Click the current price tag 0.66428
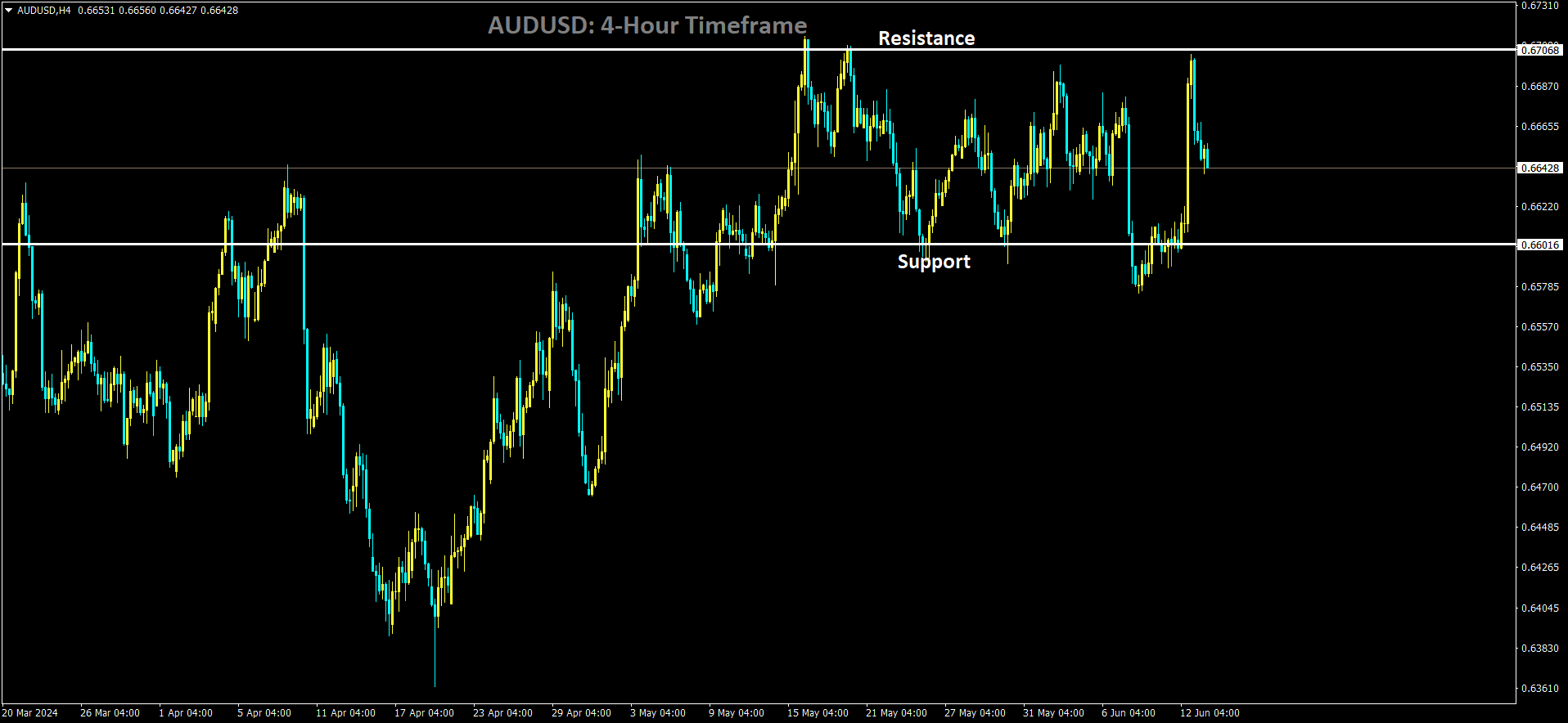 click(1540, 168)
